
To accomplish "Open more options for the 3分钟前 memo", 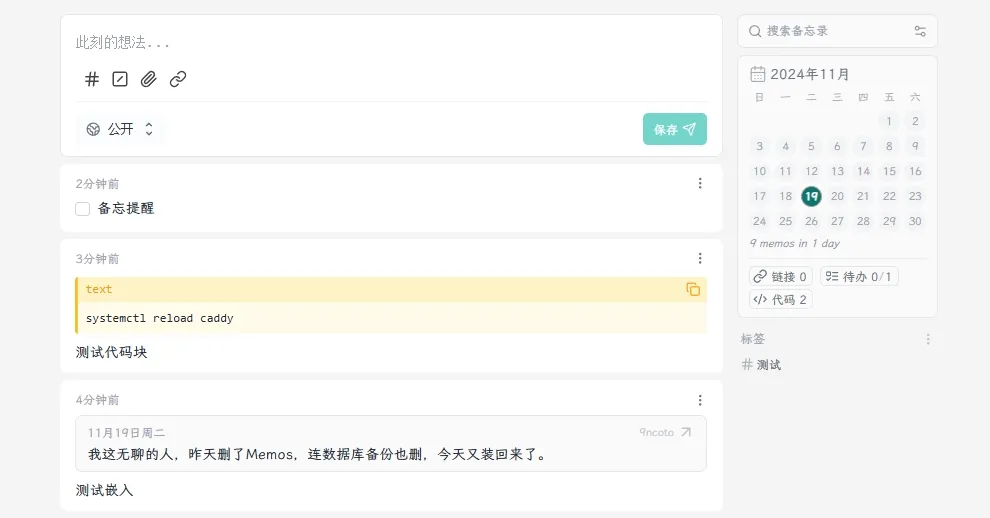I will click(700, 258).
